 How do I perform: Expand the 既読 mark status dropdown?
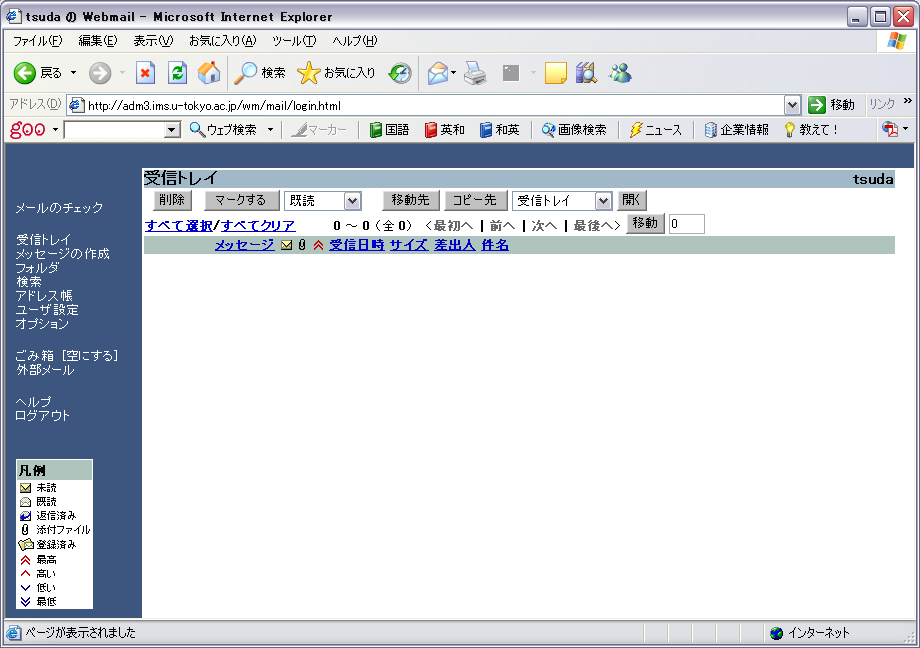click(x=352, y=201)
